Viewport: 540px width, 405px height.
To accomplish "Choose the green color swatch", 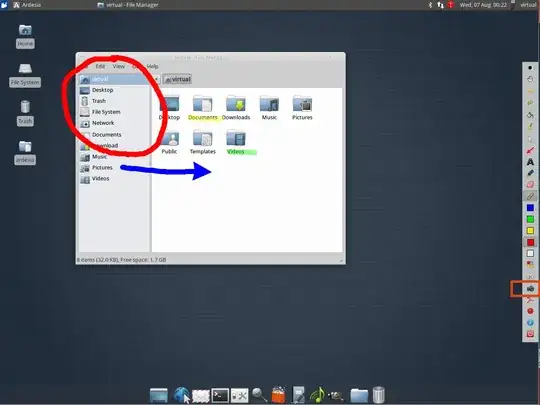I will click(530, 219).
